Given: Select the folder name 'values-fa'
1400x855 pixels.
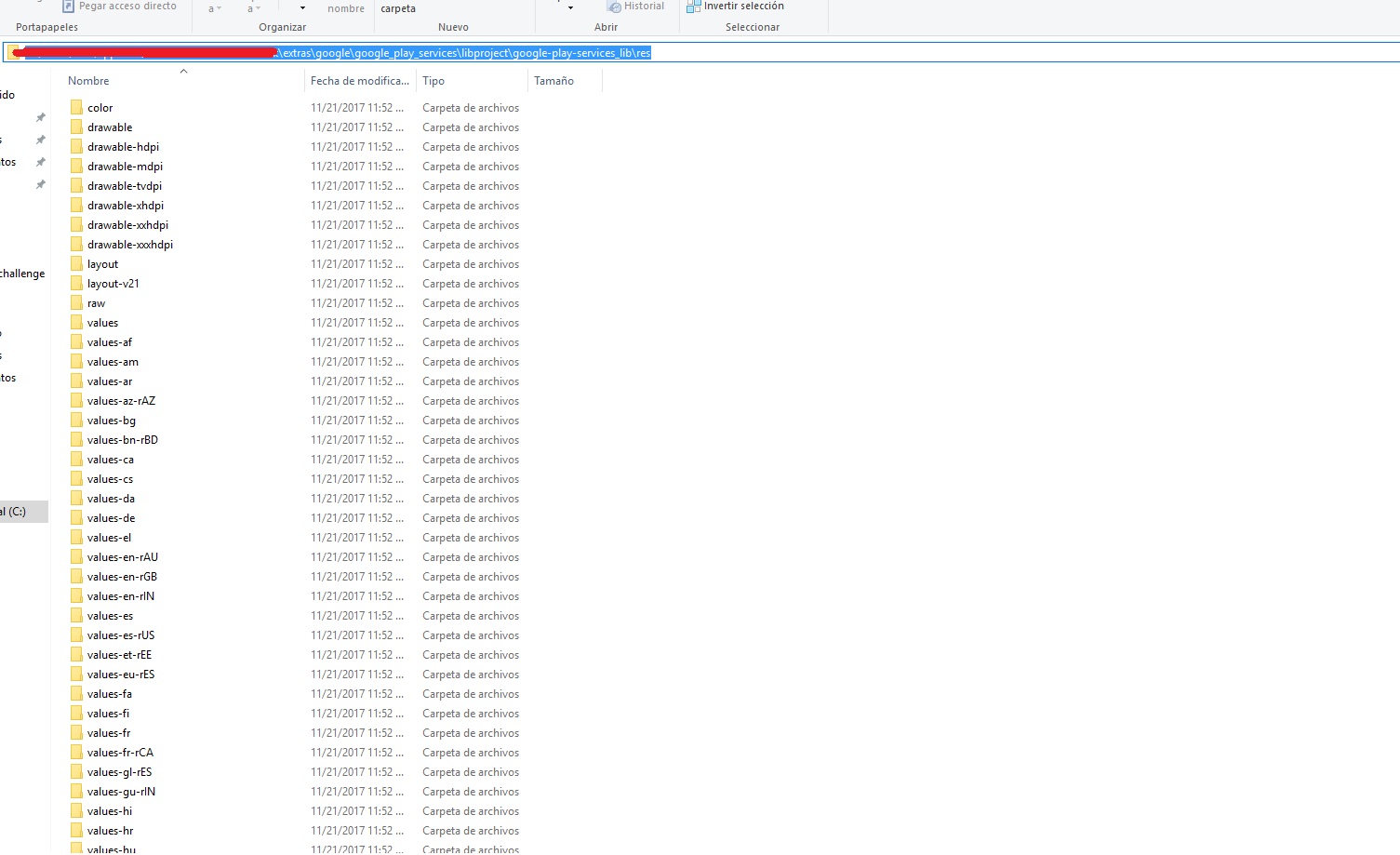Looking at the screenshot, I should coord(110,694).
